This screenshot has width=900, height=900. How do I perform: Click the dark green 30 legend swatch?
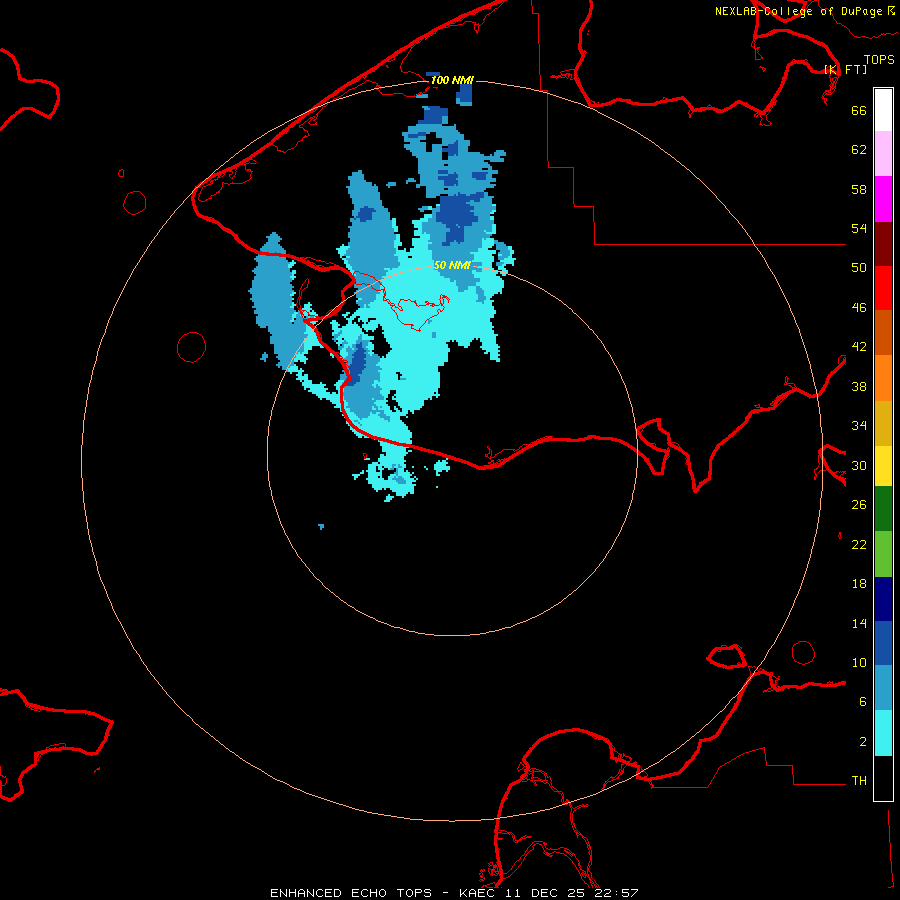click(x=883, y=509)
